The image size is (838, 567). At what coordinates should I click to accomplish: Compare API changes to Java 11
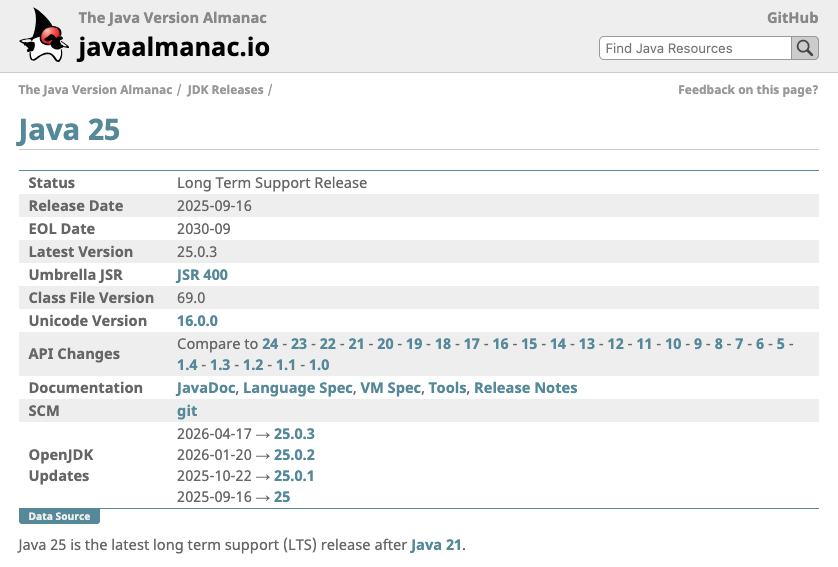[644, 344]
